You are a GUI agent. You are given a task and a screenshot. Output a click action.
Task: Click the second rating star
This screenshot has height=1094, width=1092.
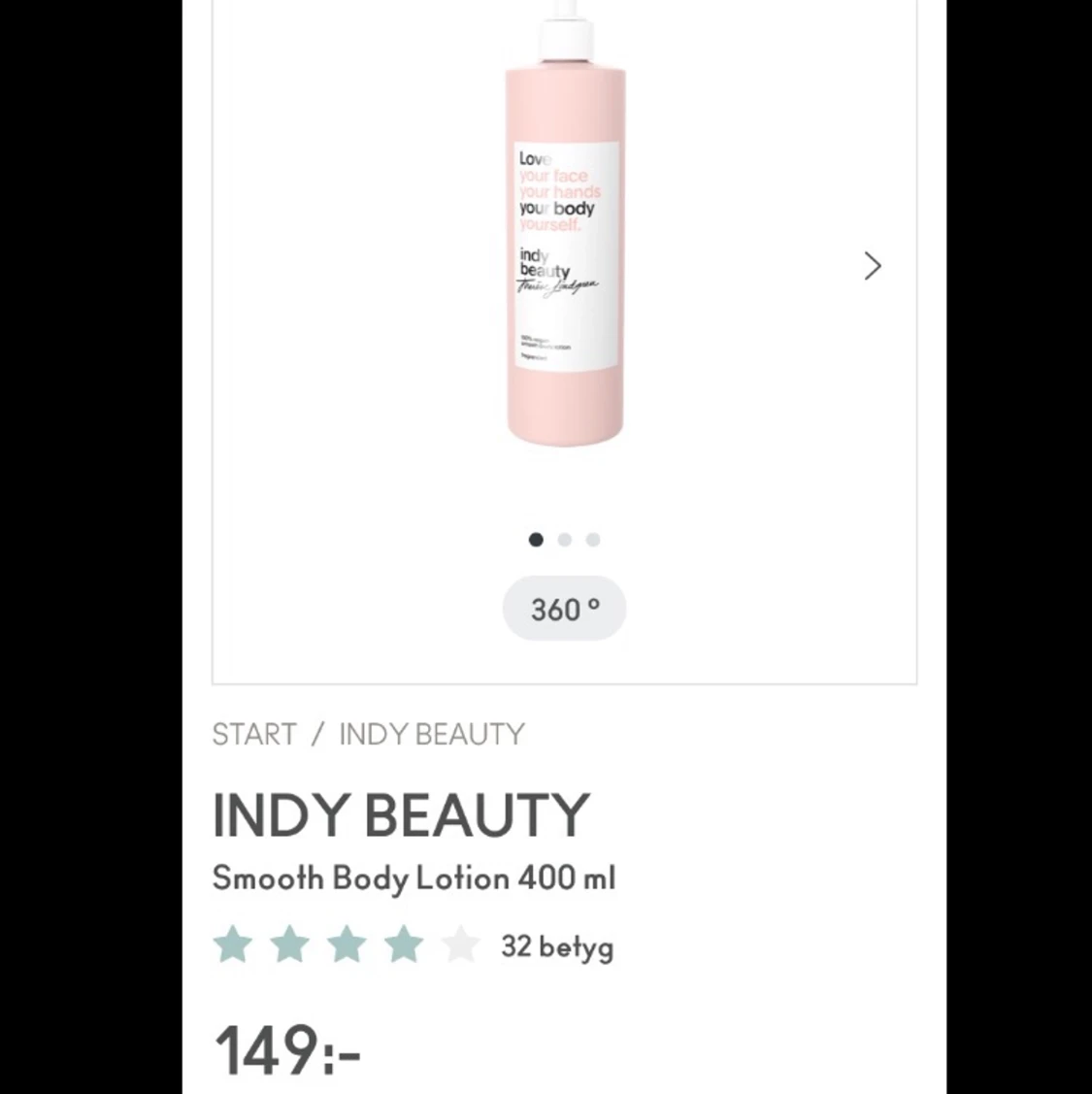tap(289, 945)
